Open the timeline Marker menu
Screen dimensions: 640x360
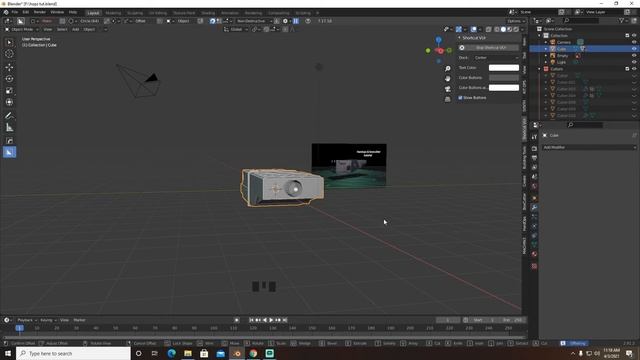(x=80, y=320)
